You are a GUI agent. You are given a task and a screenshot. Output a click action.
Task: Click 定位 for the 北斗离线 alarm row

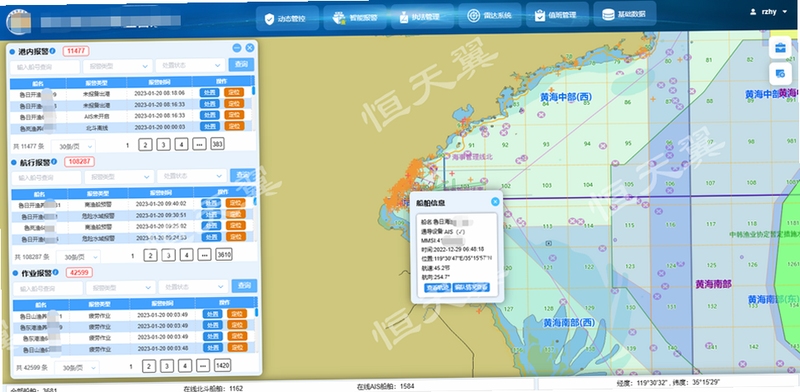(x=234, y=126)
